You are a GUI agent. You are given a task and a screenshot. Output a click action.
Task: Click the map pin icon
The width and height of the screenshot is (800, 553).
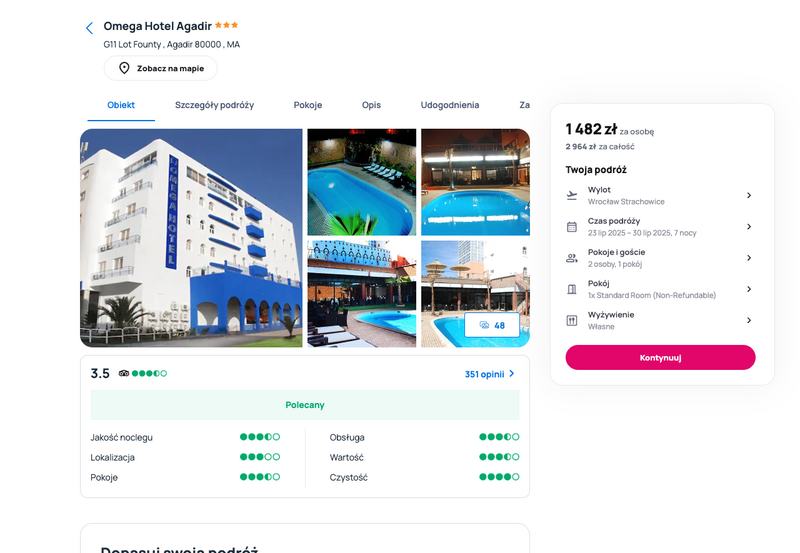[x=124, y=68]
